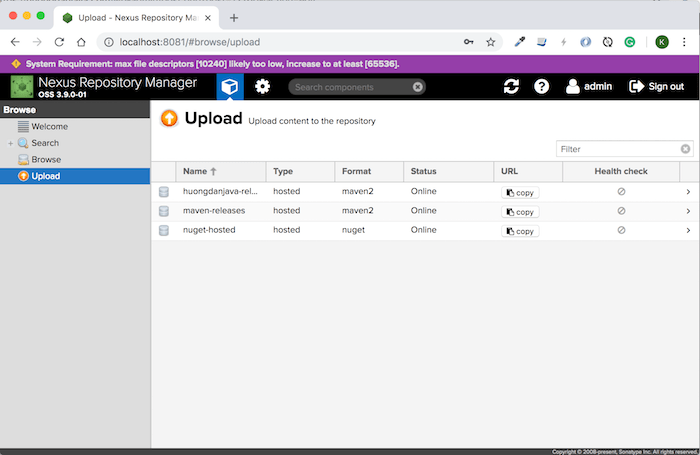700x455 pixels.
Task: Sort by the Name column header
Action: [221, 171]
